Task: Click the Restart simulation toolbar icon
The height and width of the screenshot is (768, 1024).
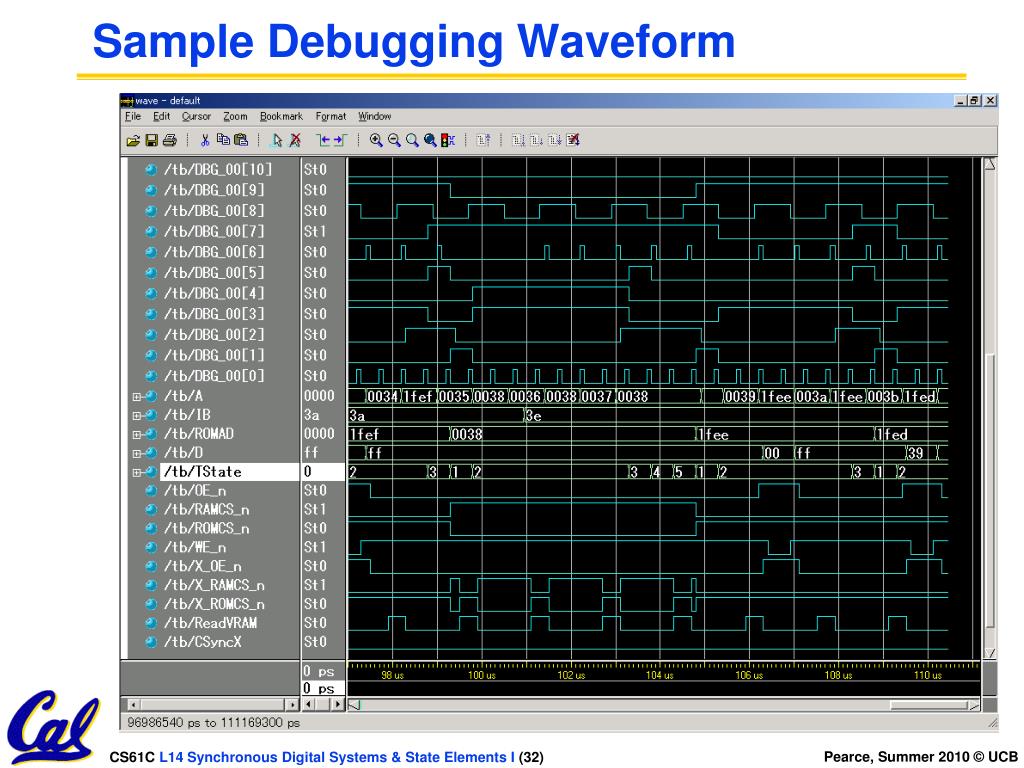Action: 483,140
